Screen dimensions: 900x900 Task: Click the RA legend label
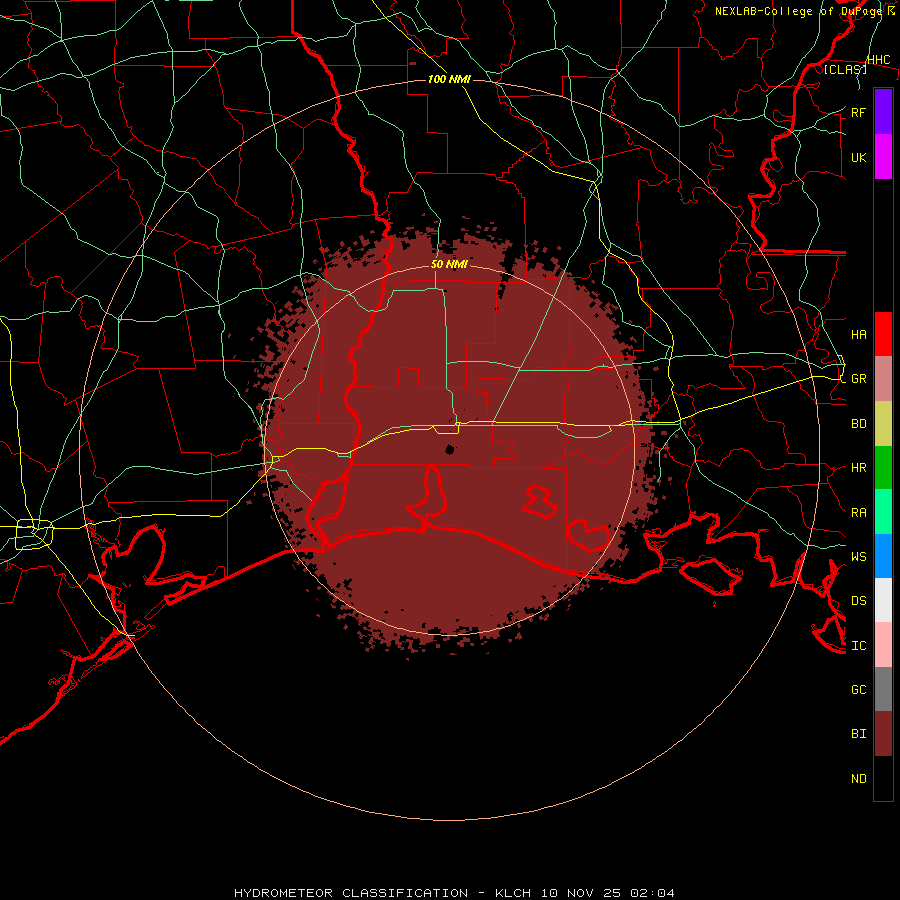(858, 513)
